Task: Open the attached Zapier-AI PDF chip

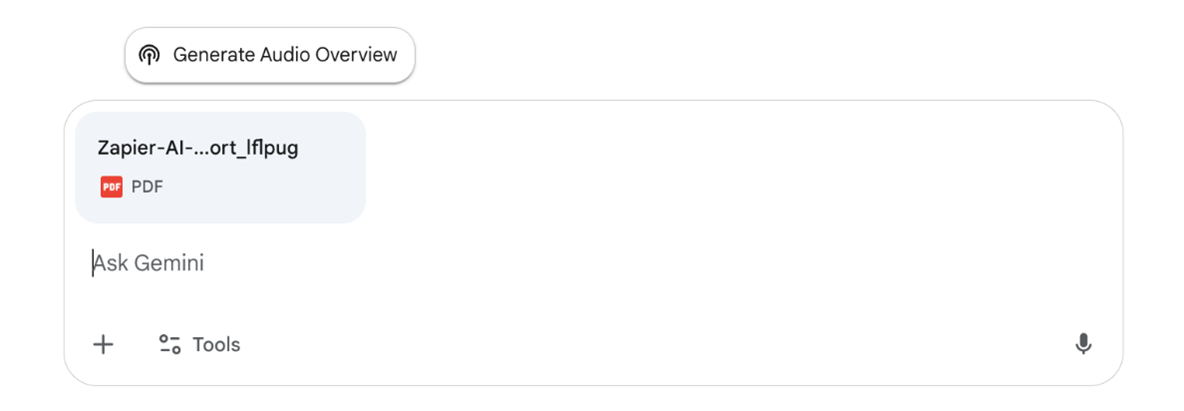Action: coord(220,167)
